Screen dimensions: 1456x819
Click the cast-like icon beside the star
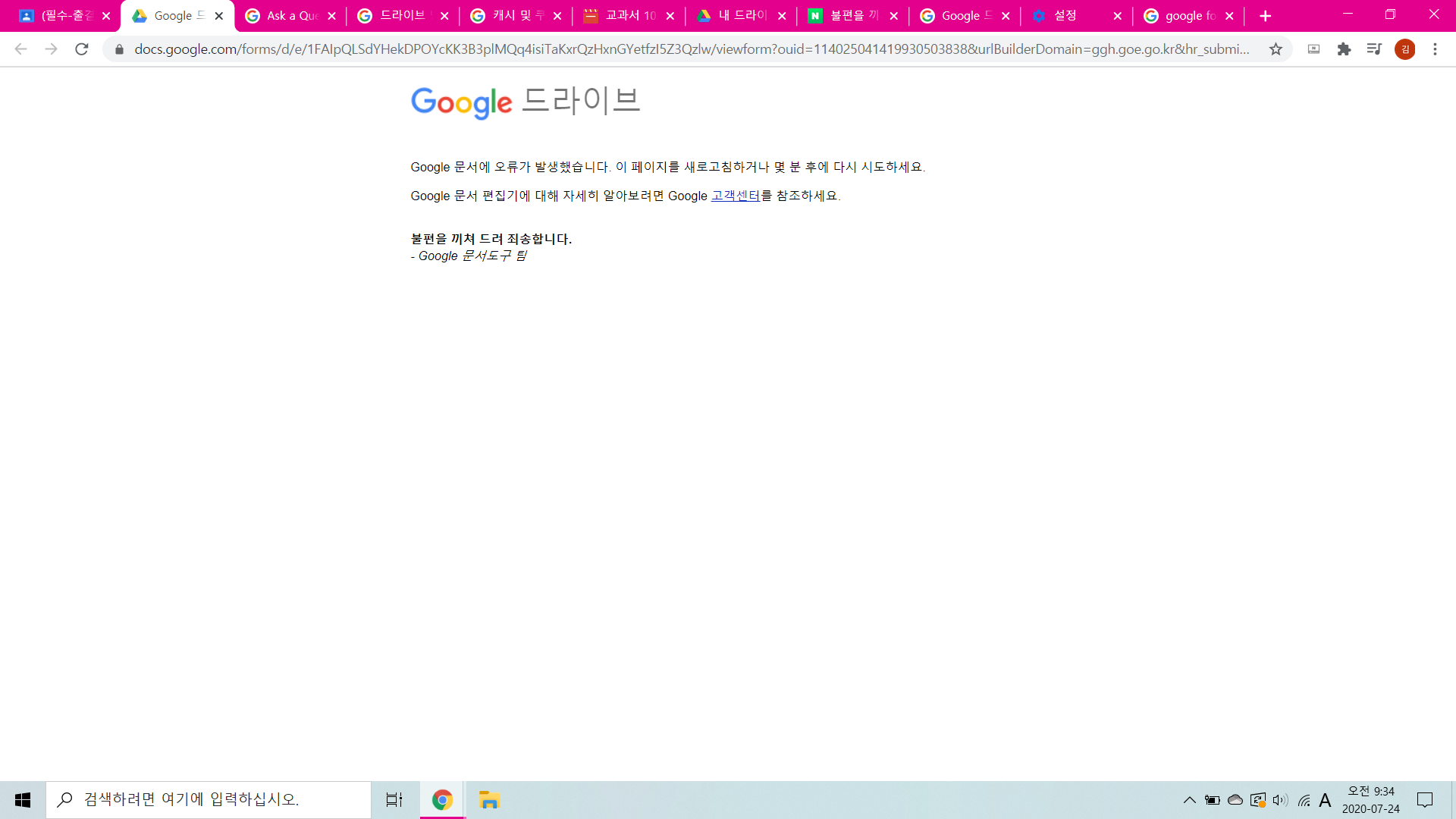[x=1314, y=49]
